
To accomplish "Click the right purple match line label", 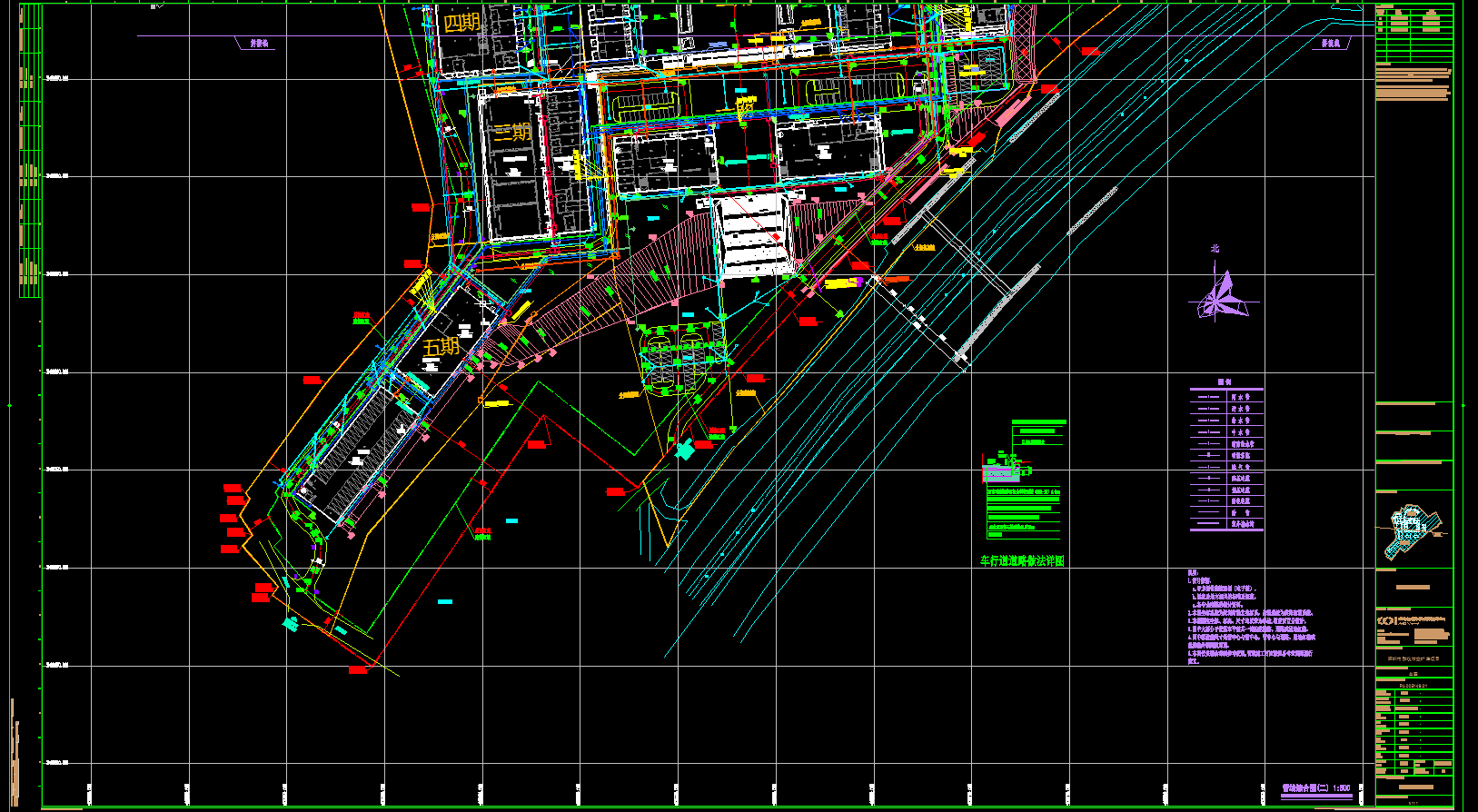I will (x=1330, y=44).
